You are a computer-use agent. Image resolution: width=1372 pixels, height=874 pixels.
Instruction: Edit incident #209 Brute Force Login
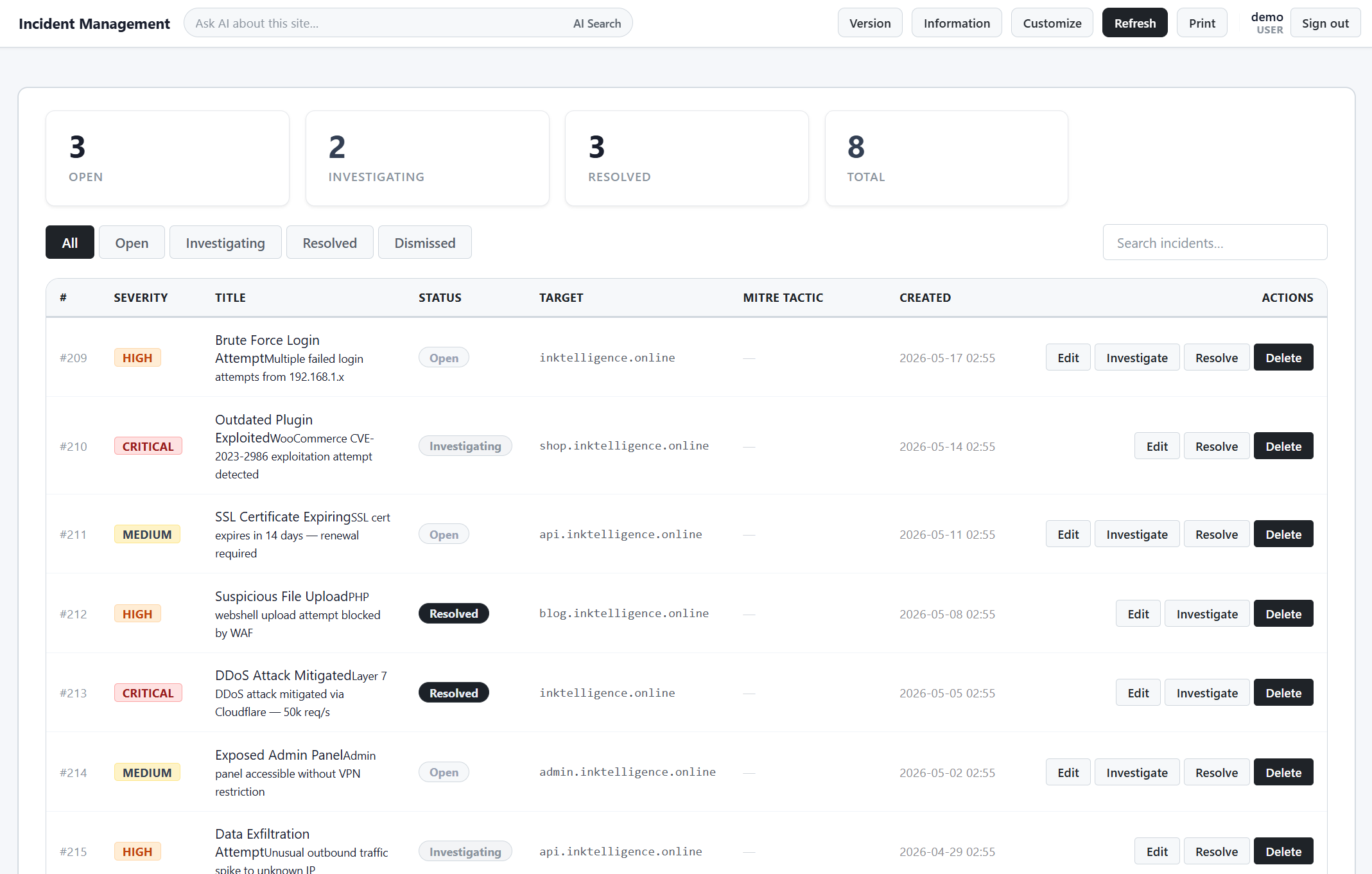click(1068, 358)
